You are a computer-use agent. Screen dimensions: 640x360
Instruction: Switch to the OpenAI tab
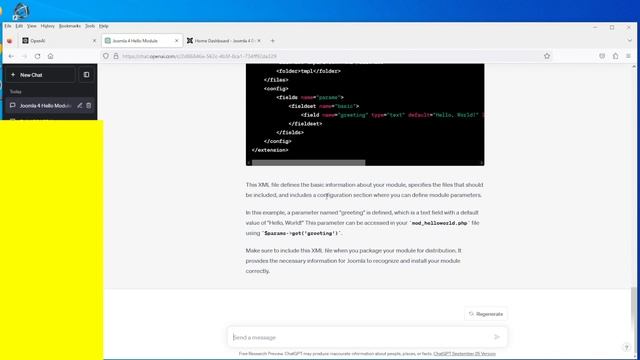tap(58, 41)
